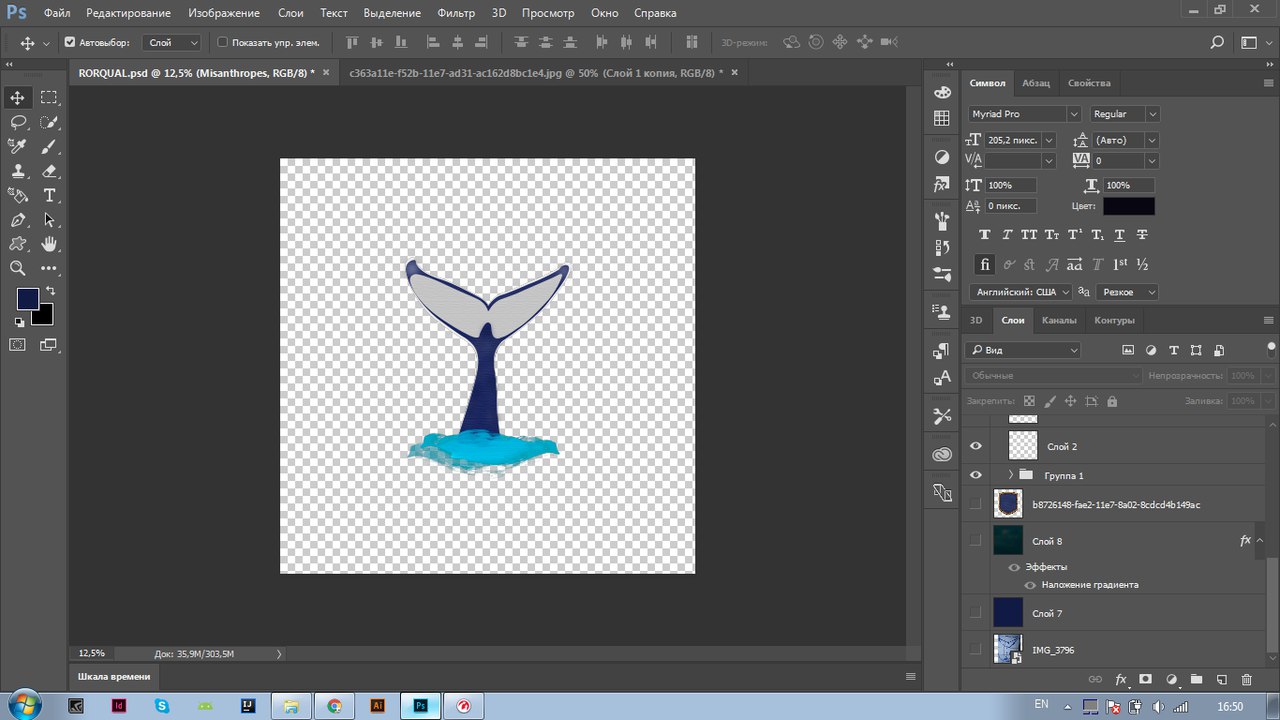This screenshot has width=1280, height=720.
Task: Click the text Цвет color swatch
Action: click(1128, 206)
